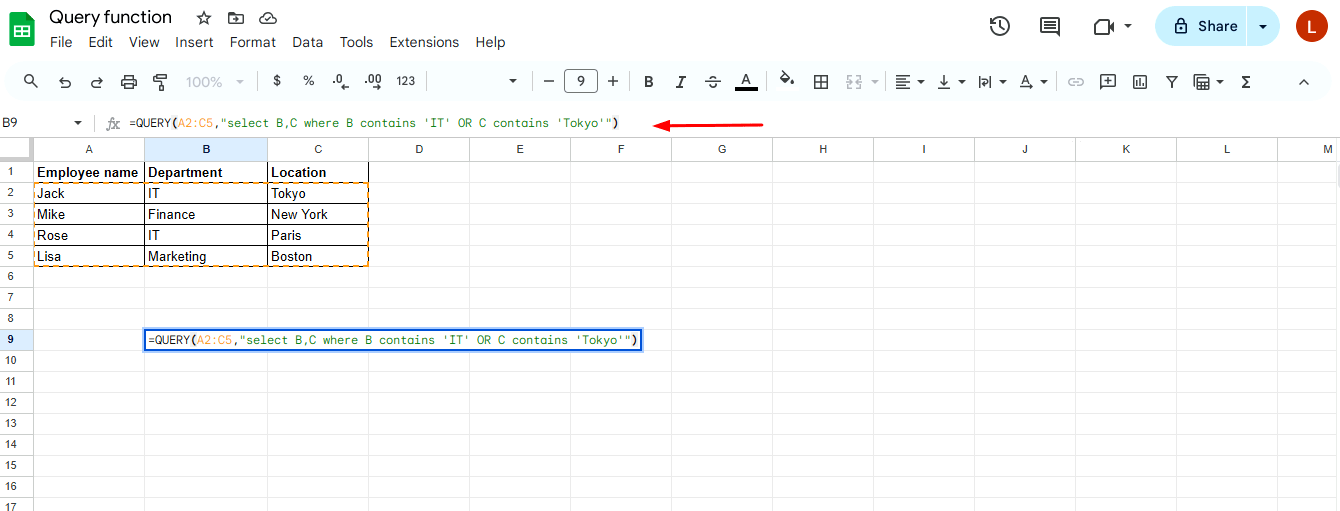Image resolution: width=1340 pixels, height=511 pixels.
Task: Star the Query function document
Action: pos(204,18)
